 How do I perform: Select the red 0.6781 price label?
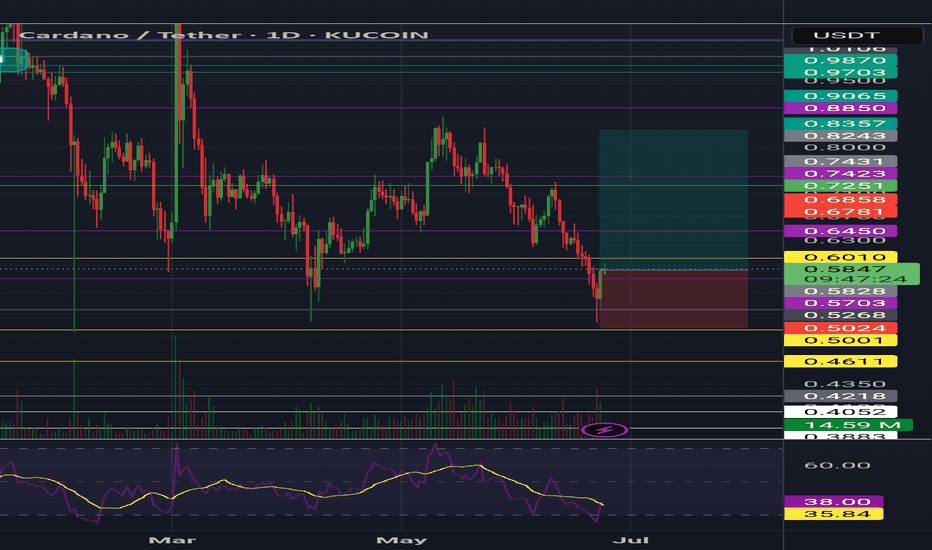point(840,212)
